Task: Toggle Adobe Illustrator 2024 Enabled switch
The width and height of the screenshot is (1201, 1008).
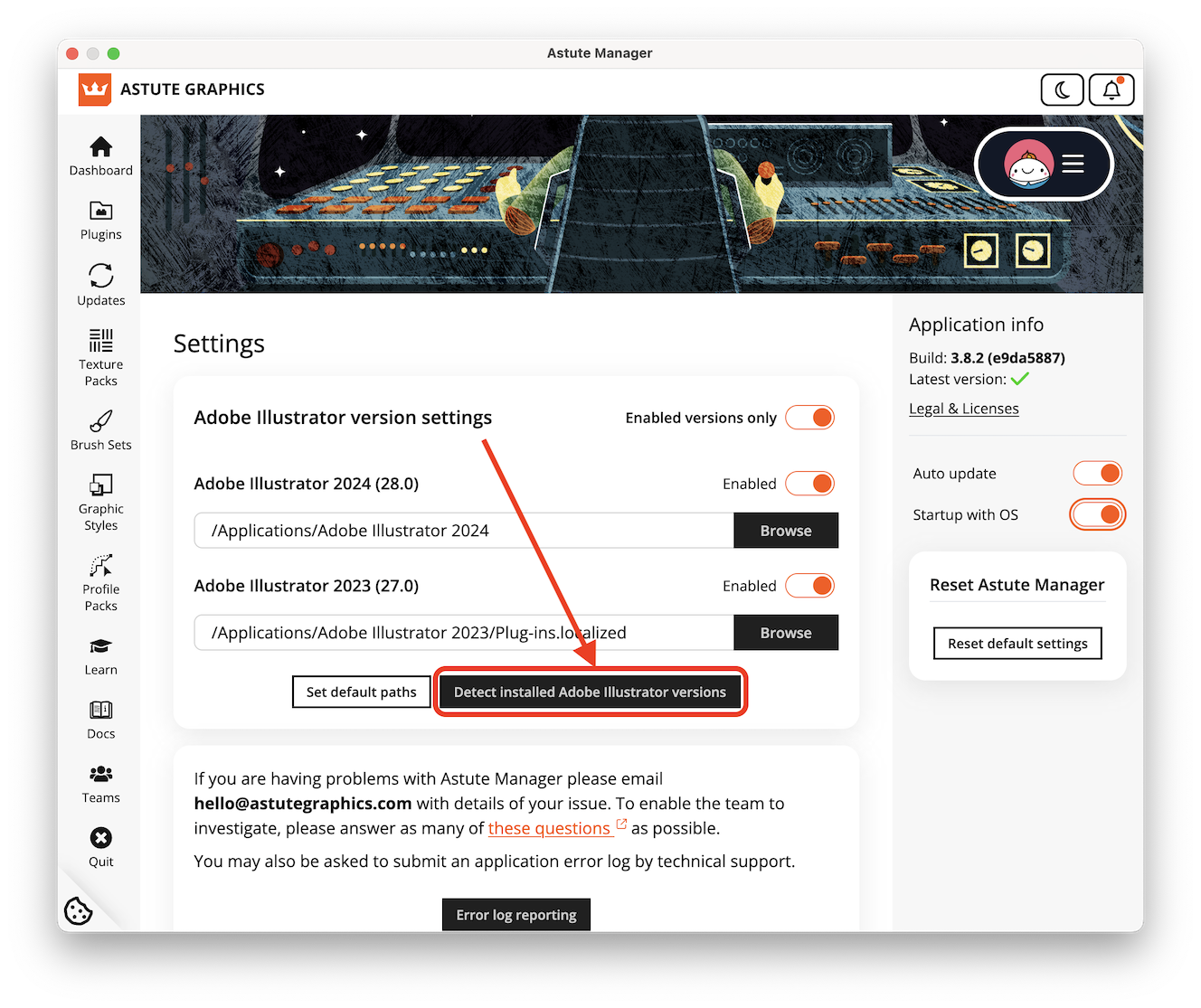Action: (x=809, y=484)
